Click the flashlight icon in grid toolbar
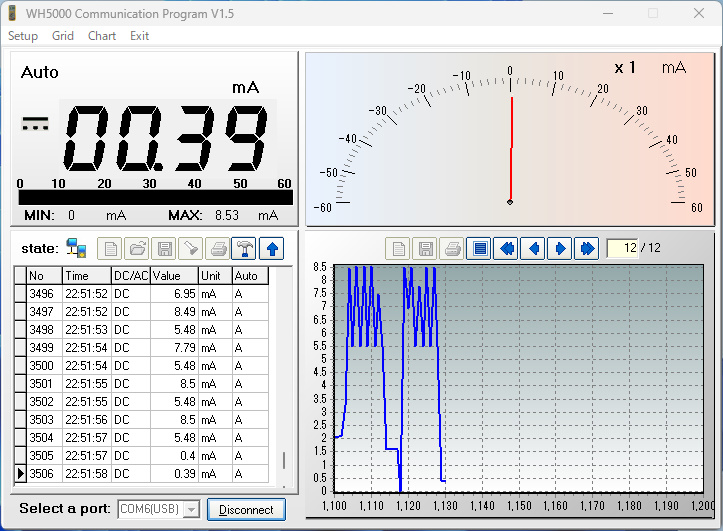The height and width of the screenshot is (531, 723). click(190, 248)
